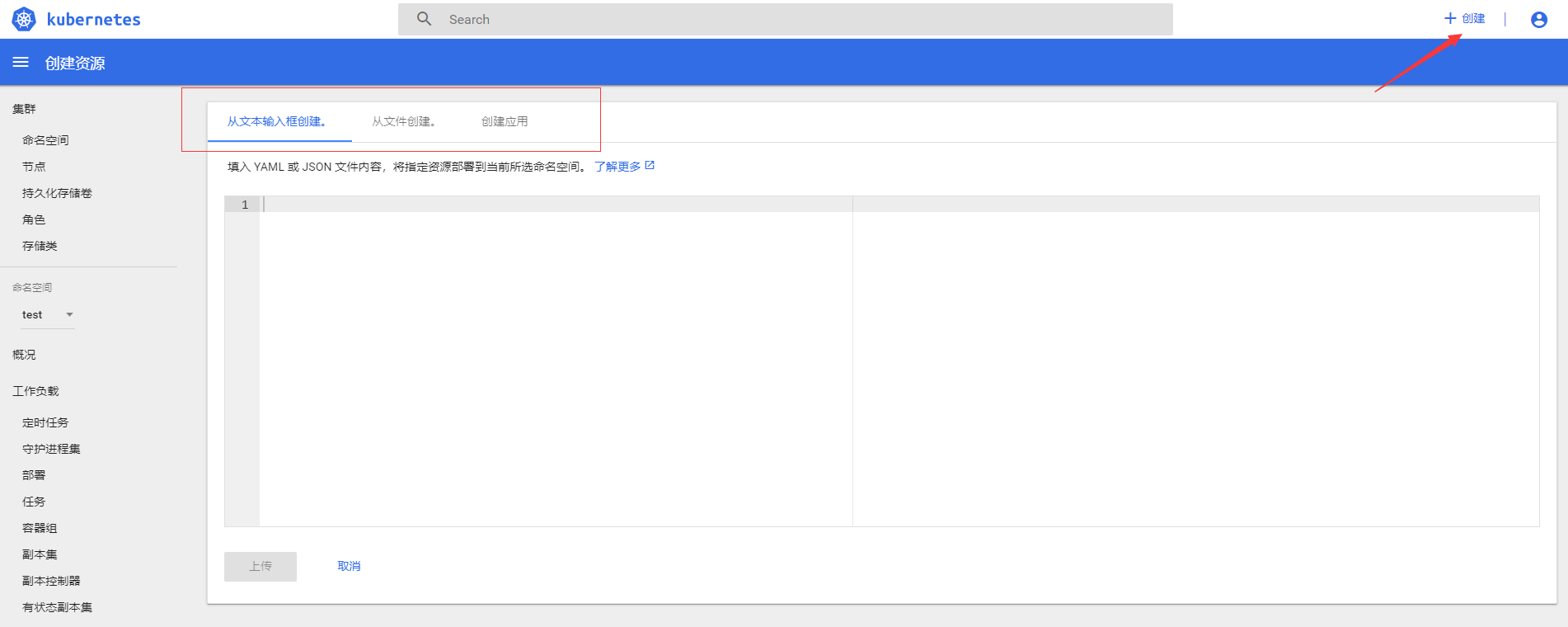This screenshot has width=1568, height=627.
Task: Click the Kubernetes logo icon
Action: pyautogui.click(x=24, y=19)
